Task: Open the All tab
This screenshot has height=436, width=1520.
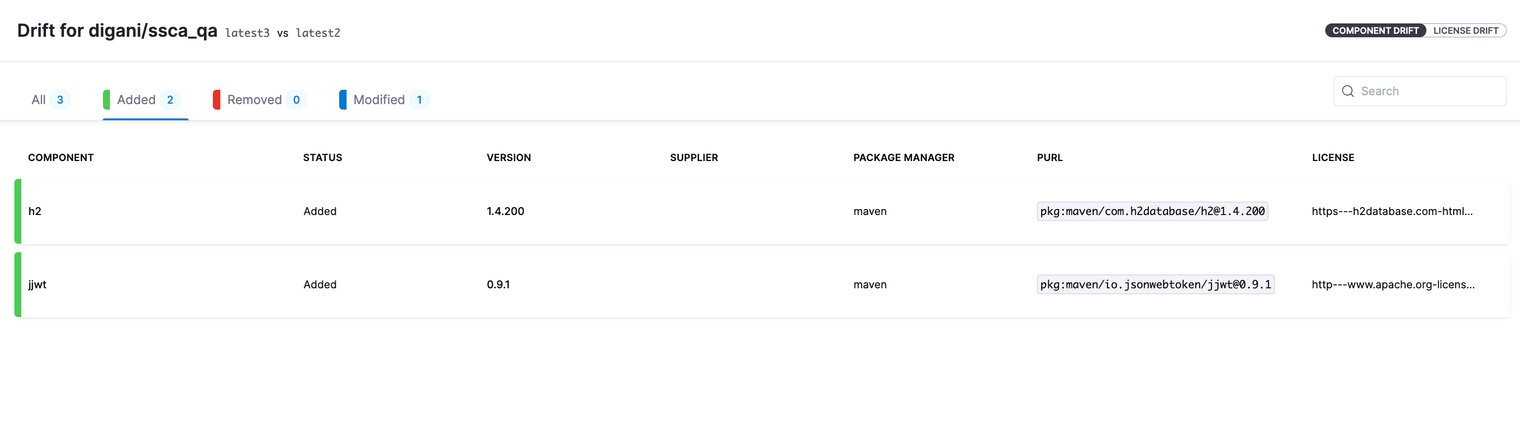Action: pyautogui.click(x=49, y=100)
